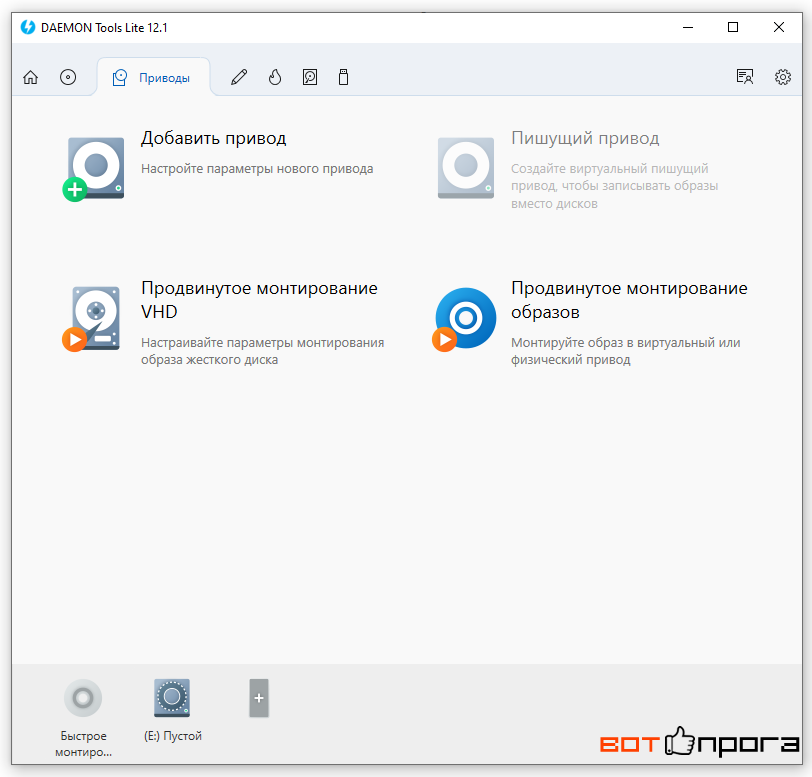Close the DAEMON Tools window
Screen dimensions: 812x777
coord(778,27)
